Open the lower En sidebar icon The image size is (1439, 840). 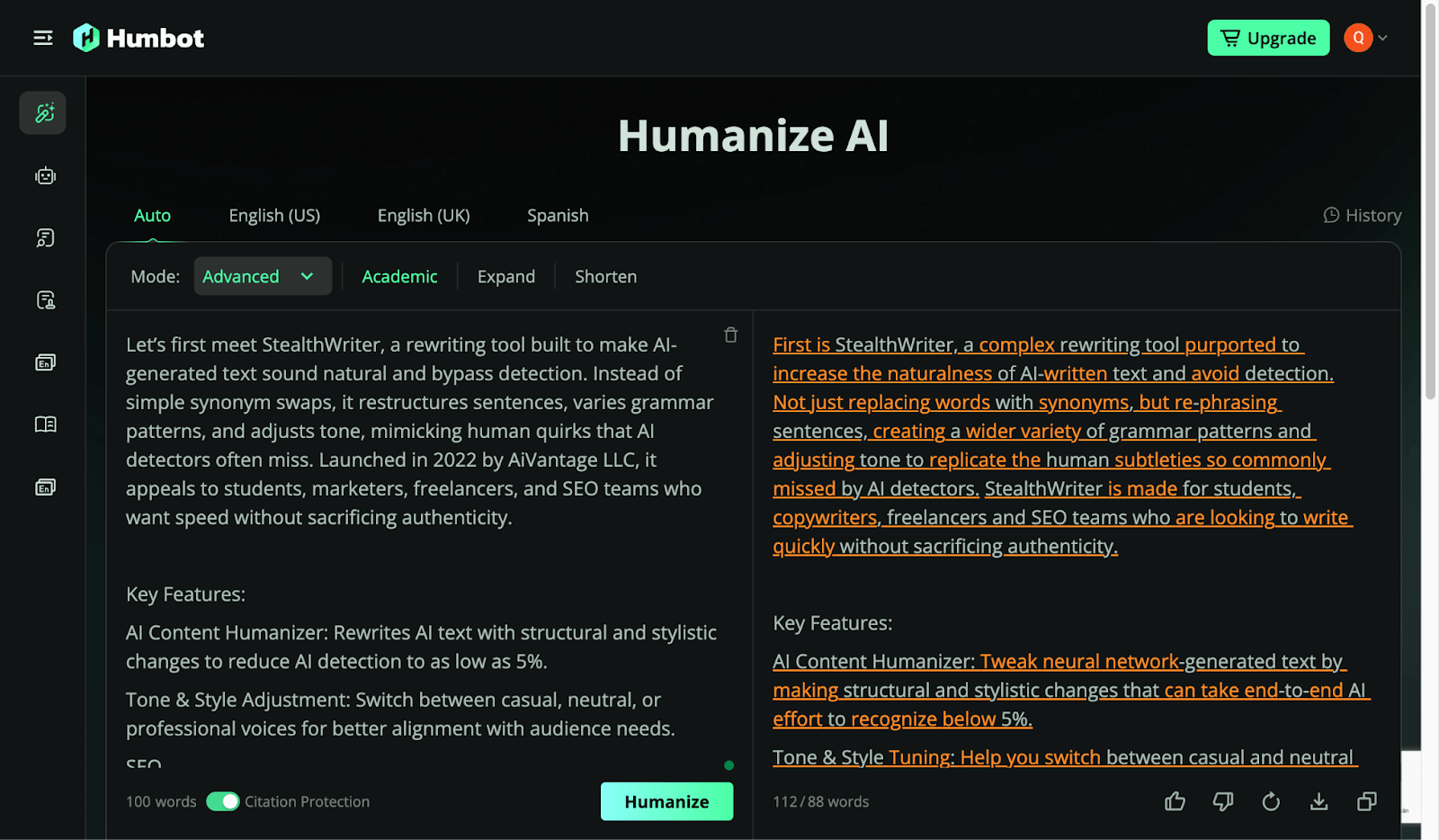pyautogui.click(x=45, y=487)
